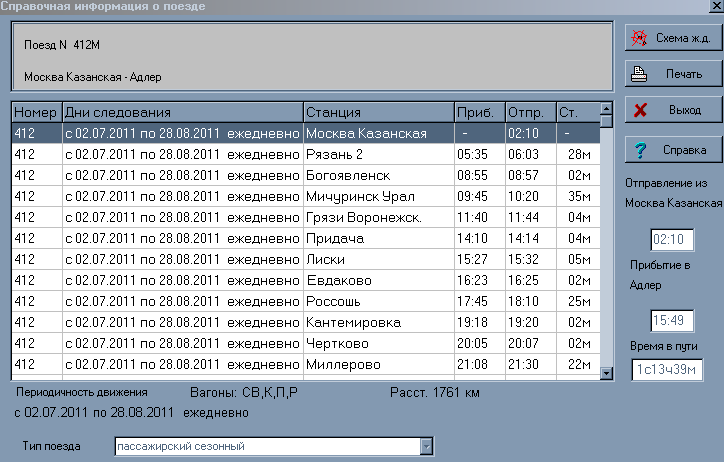Click the Ст. column header
Viewport: 724px width, 462px height.
(x=578, y=112)
